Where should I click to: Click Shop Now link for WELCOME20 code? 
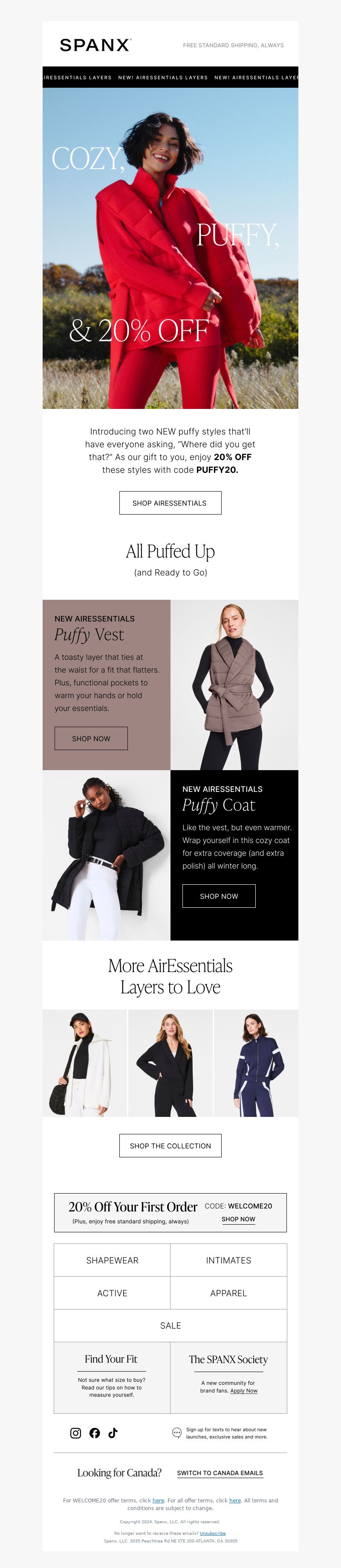point(238,1219)
